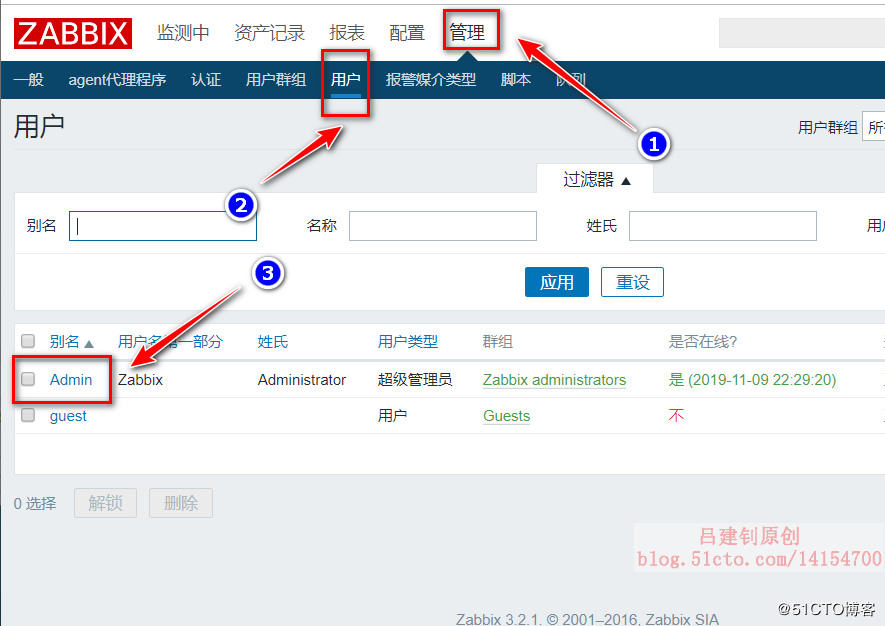Viewport: 885px width, 626px height.
Task: Click the Zabbix 3.2.1 footer text
Action: click(x=587, y=619)
